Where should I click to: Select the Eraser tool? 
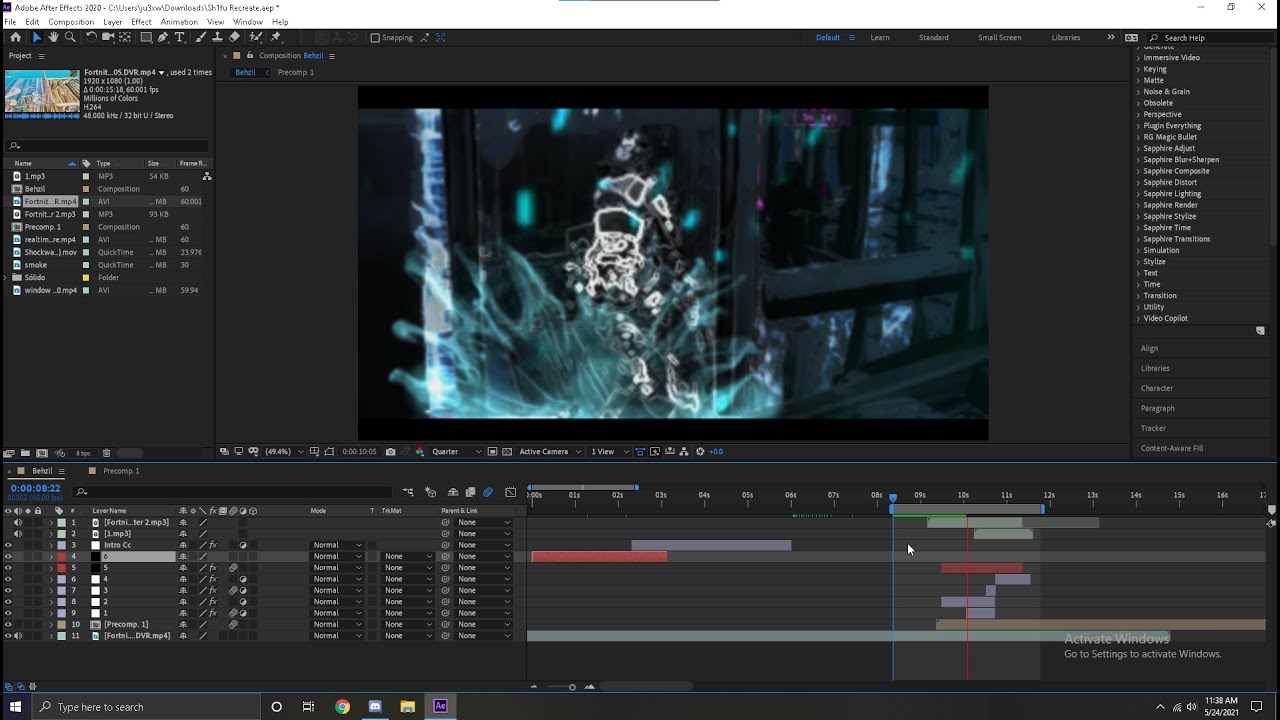pyautogui.click(x=234, y=37)
